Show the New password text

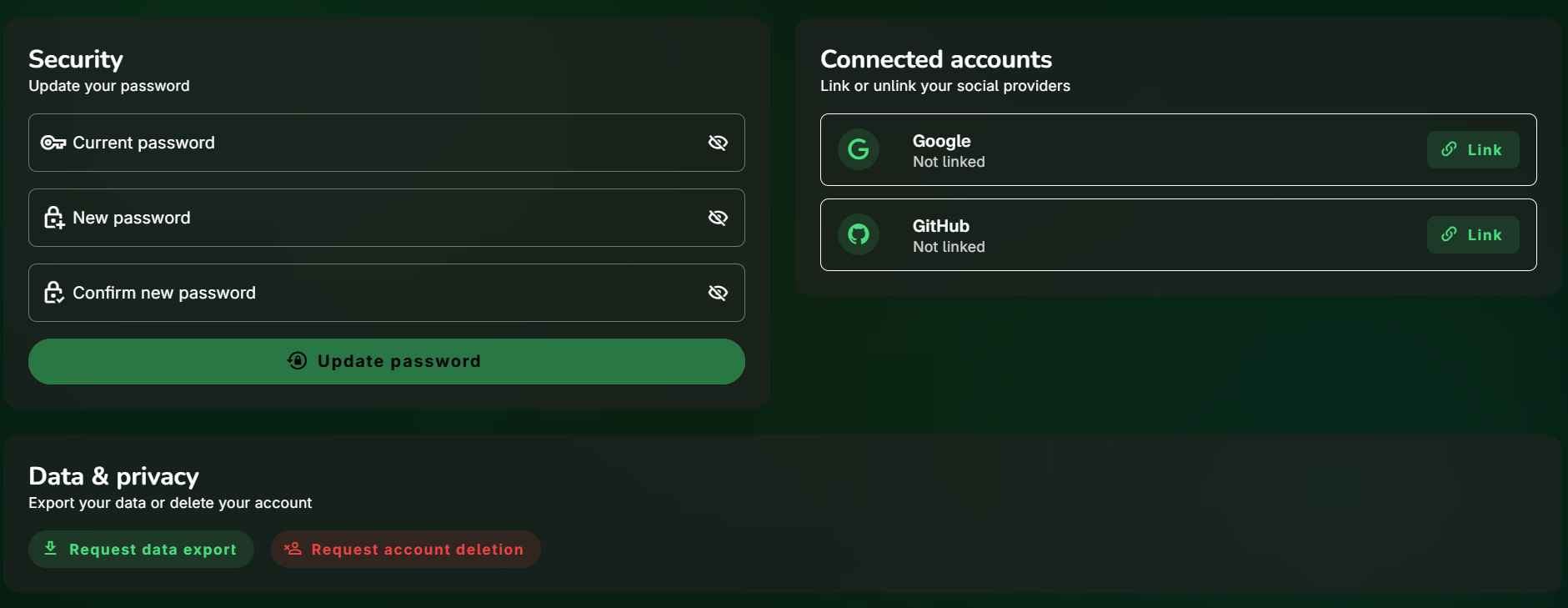(x=718, y=218)
